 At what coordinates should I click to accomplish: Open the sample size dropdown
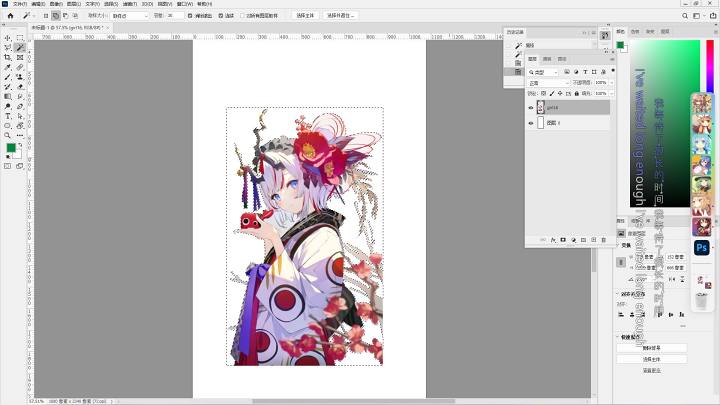130,16
